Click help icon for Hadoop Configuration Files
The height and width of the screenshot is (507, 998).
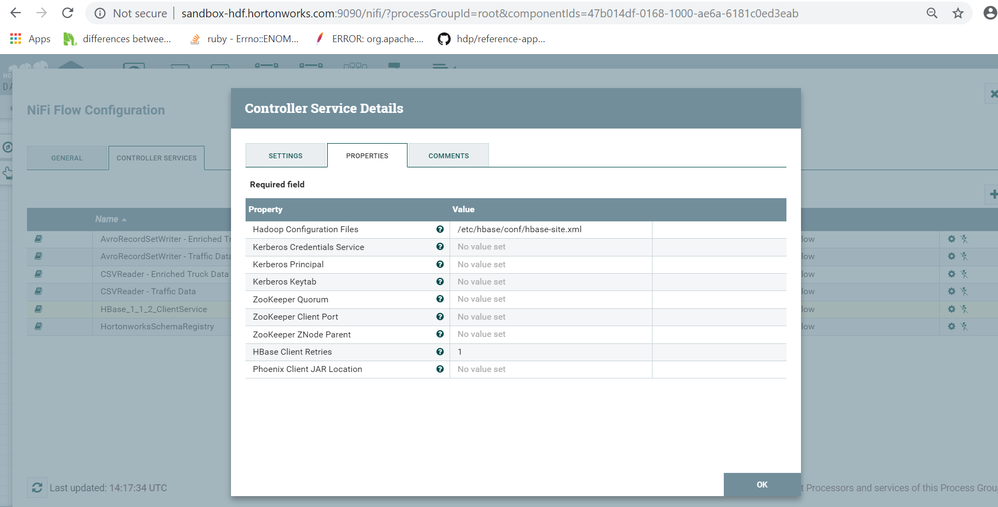coord(440,229)
